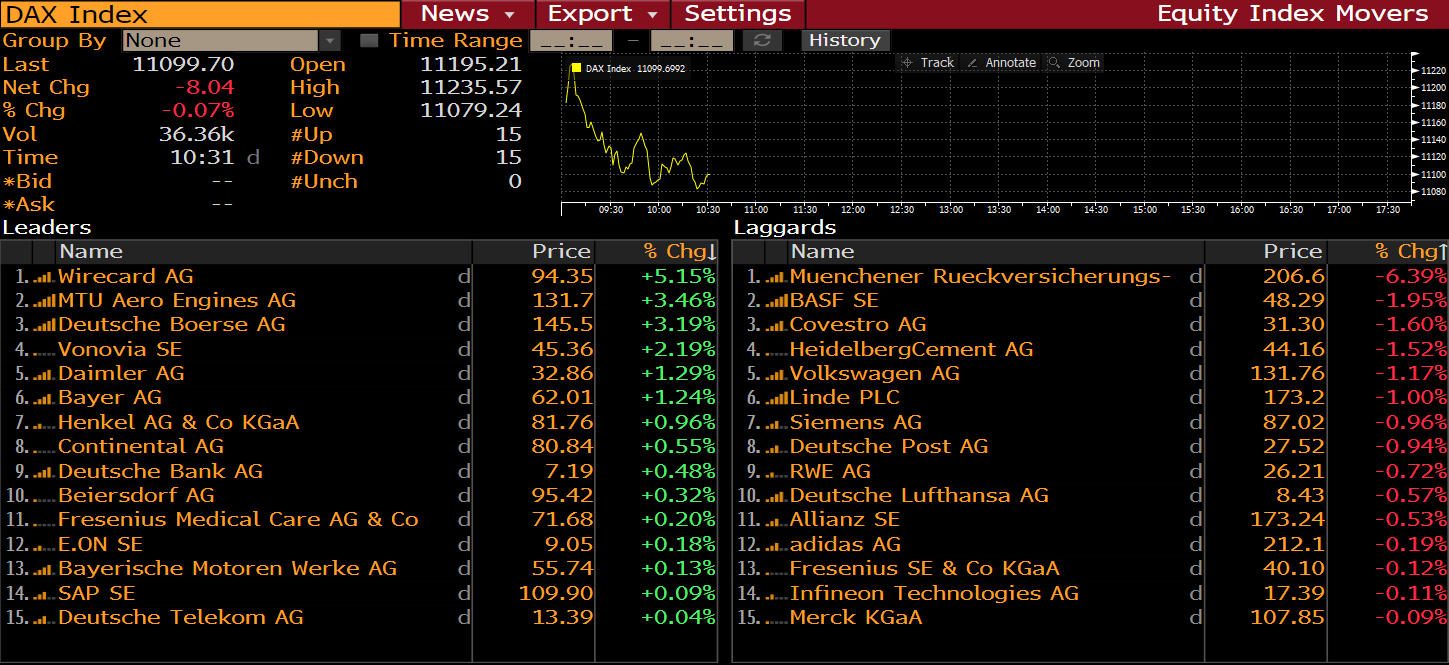Select Bayerische Motoren Werke AG row
Image resolution: width=1449 pixels, height=665 pixels.
(359, 569)
